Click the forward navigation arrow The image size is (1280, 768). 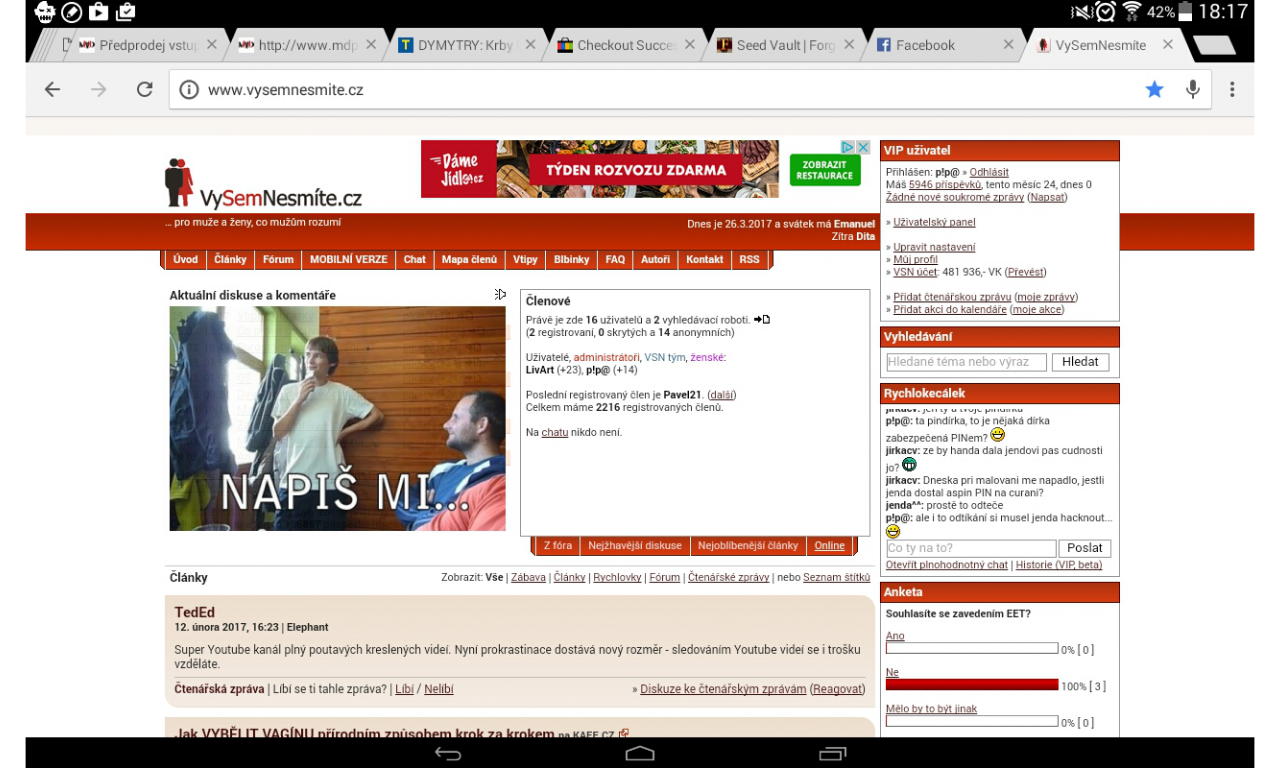coord(98,90)
